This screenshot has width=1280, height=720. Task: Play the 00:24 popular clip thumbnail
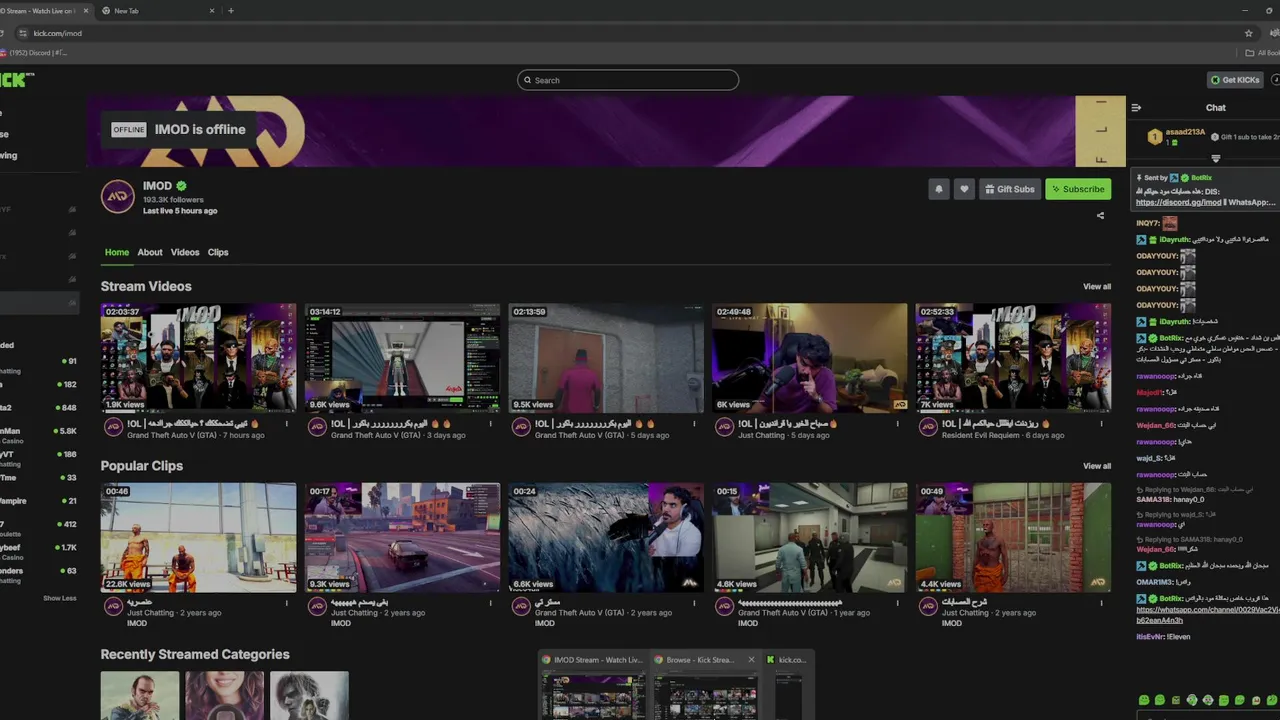pyautogui.click(x=606, y=538)
